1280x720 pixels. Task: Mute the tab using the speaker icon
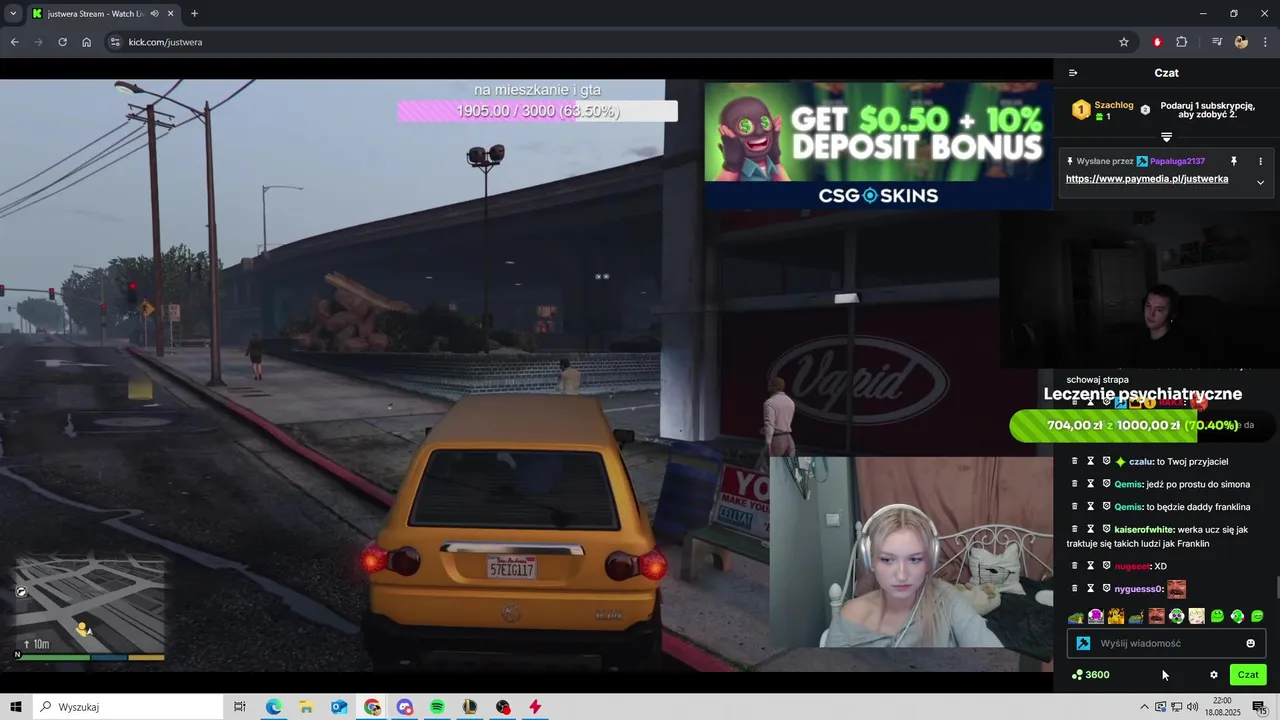coord(154,14)
